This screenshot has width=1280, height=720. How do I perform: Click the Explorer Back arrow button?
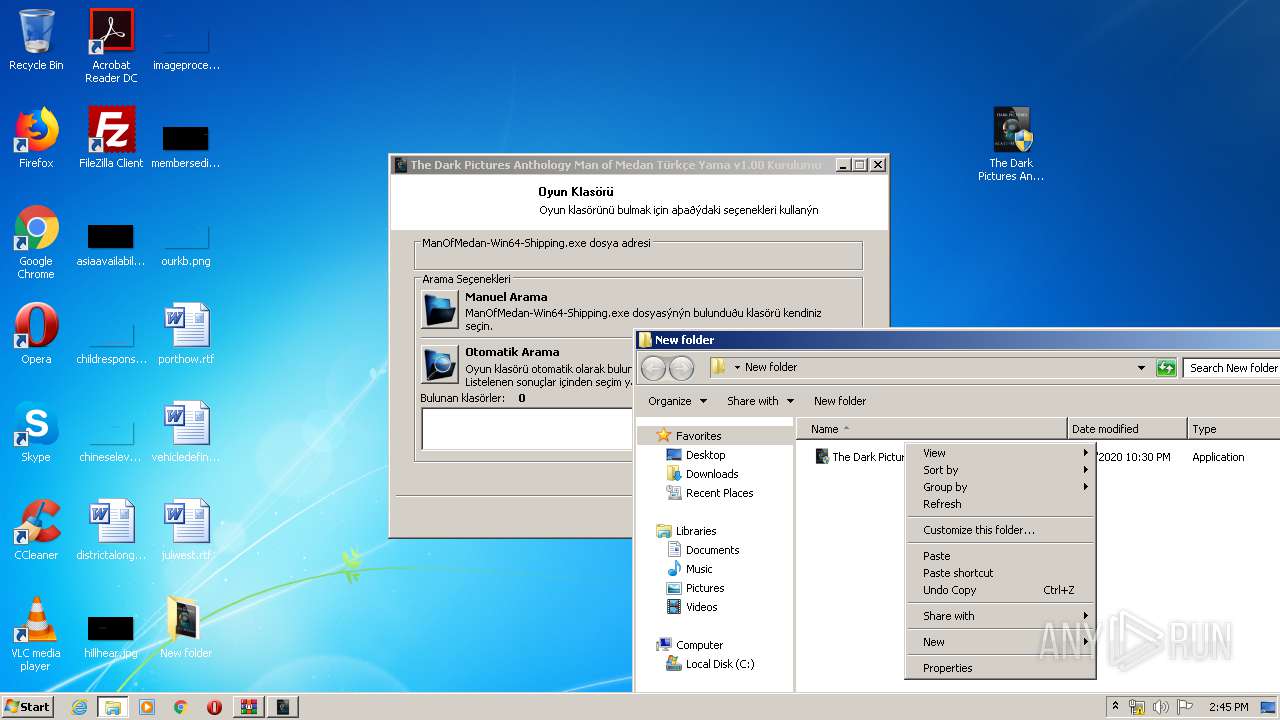(x=653, y=368)
